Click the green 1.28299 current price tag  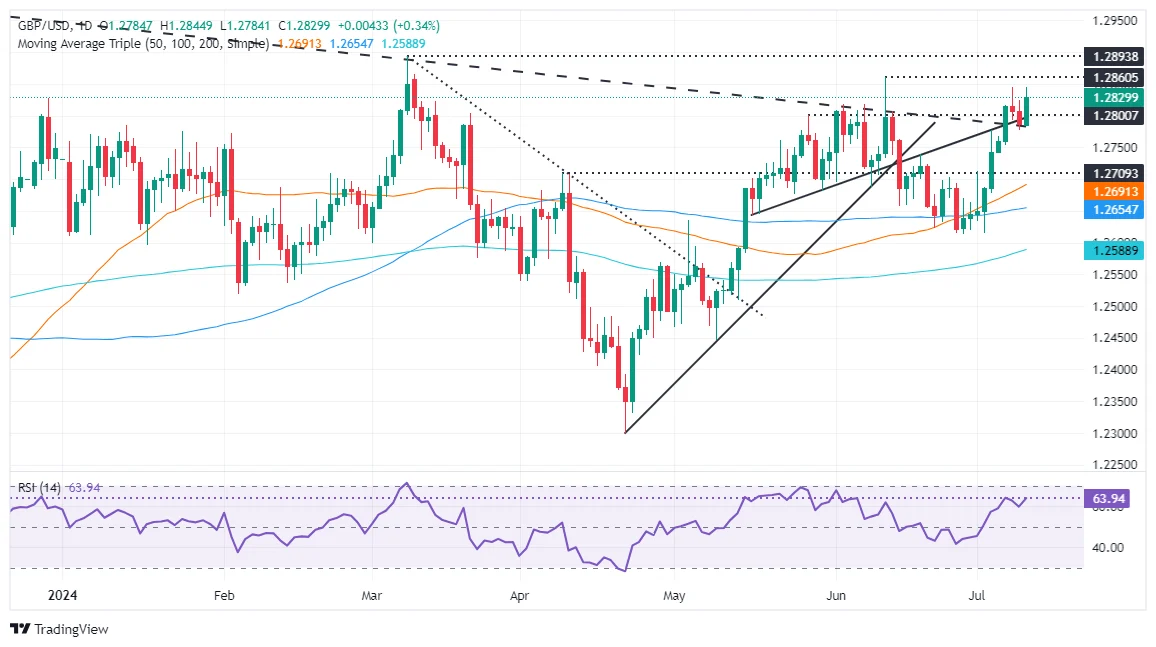(x=1115, y=97)
